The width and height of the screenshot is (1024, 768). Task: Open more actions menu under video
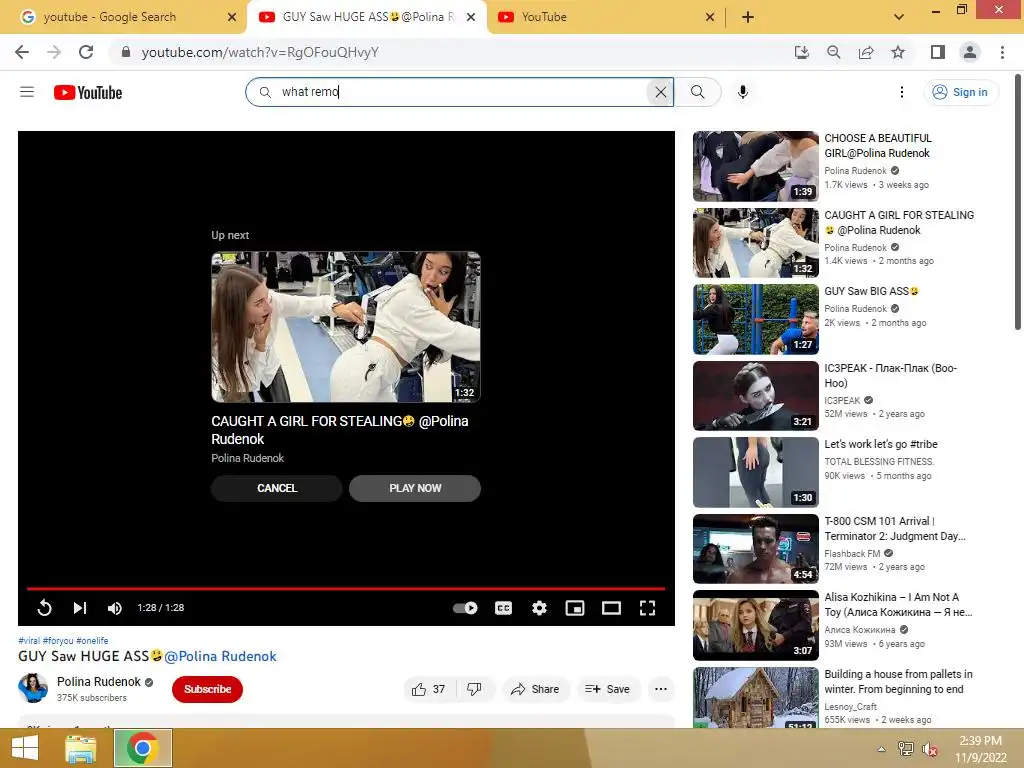[661, 689]
